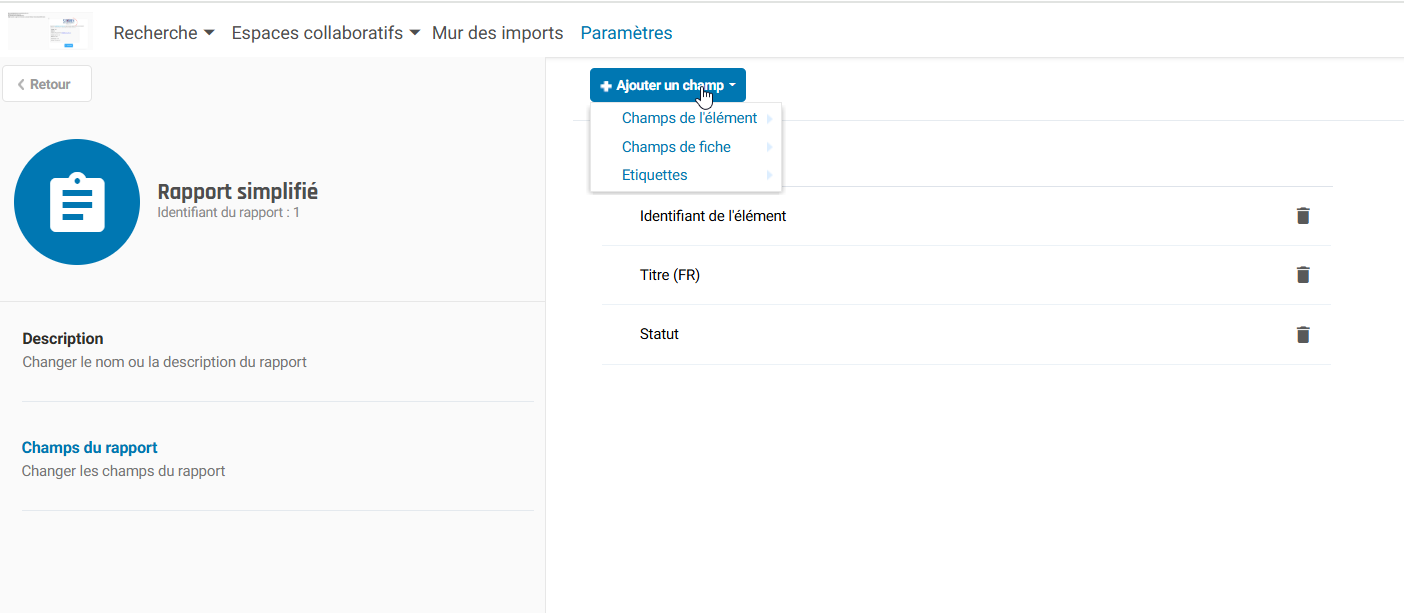The image size is (1404, 613).
Task: Click the blue clipboard report icon
Action: point(77,202)
